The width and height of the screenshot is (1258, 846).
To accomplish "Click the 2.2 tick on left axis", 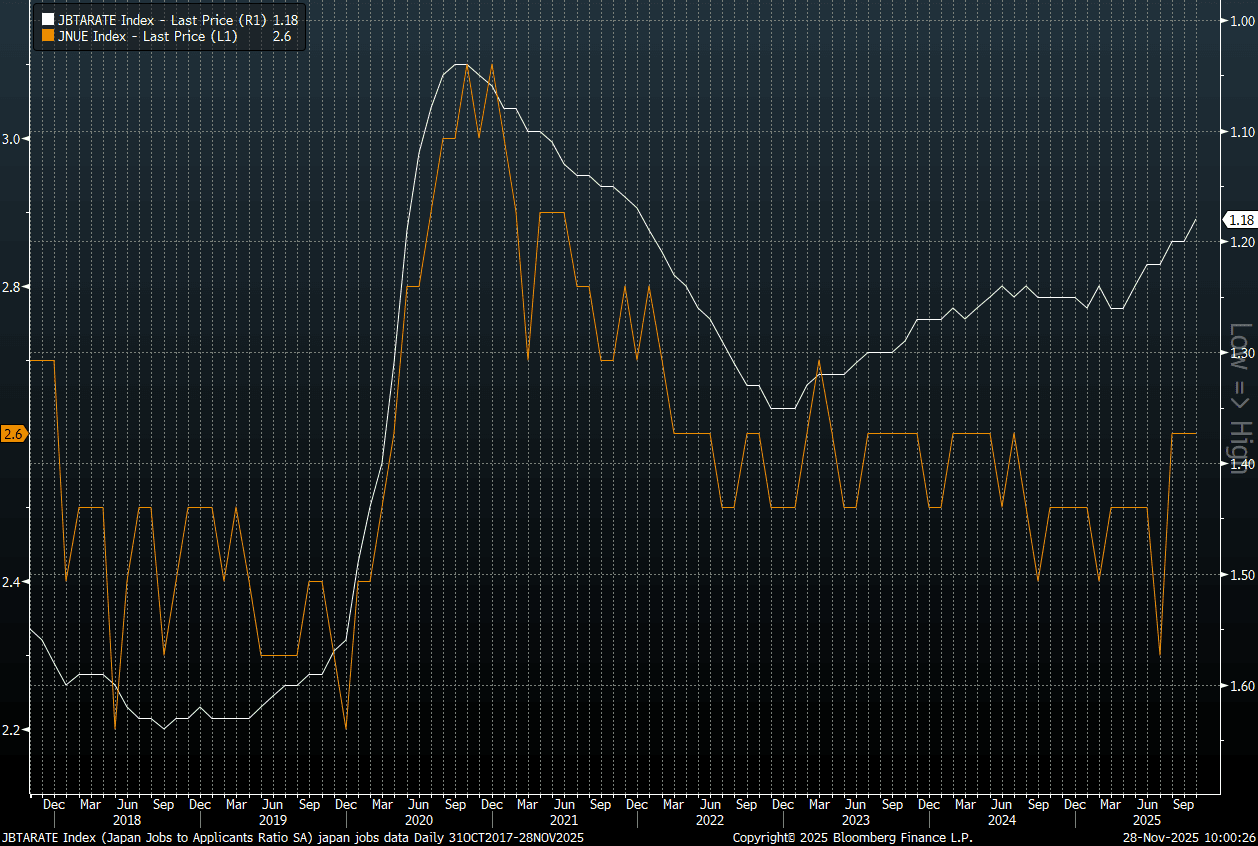I will point(14,730).
